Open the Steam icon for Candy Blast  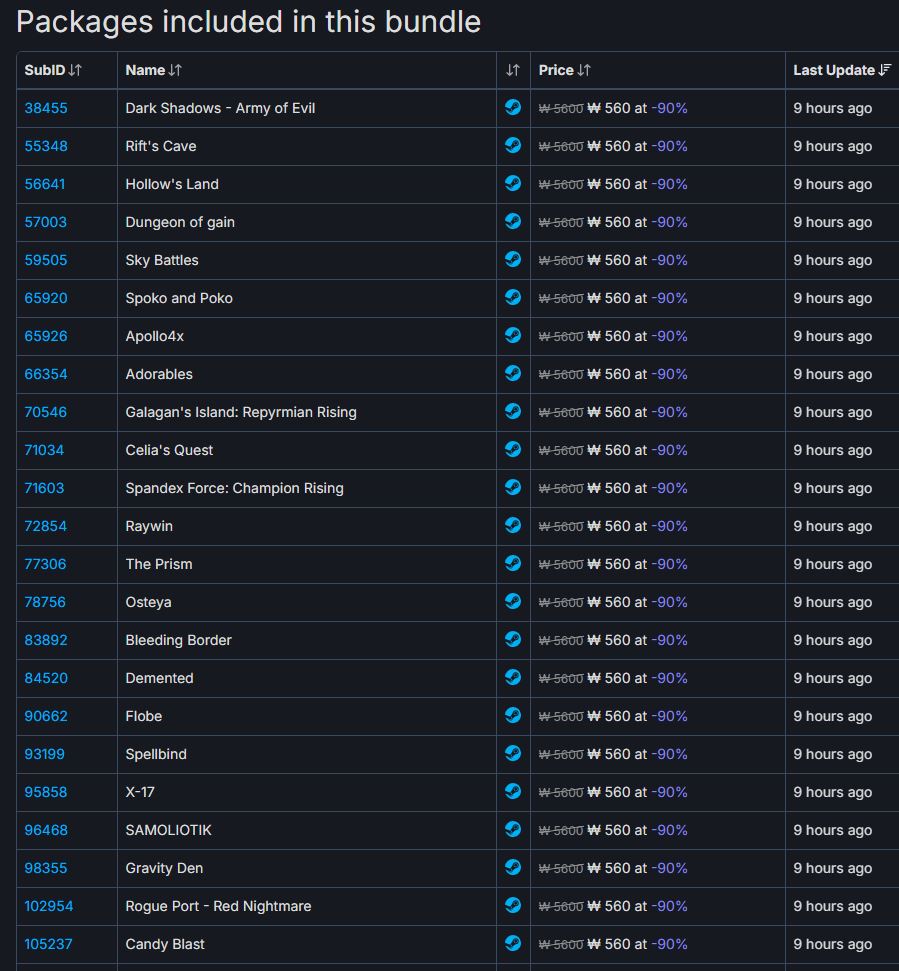(x=513, y=943)
